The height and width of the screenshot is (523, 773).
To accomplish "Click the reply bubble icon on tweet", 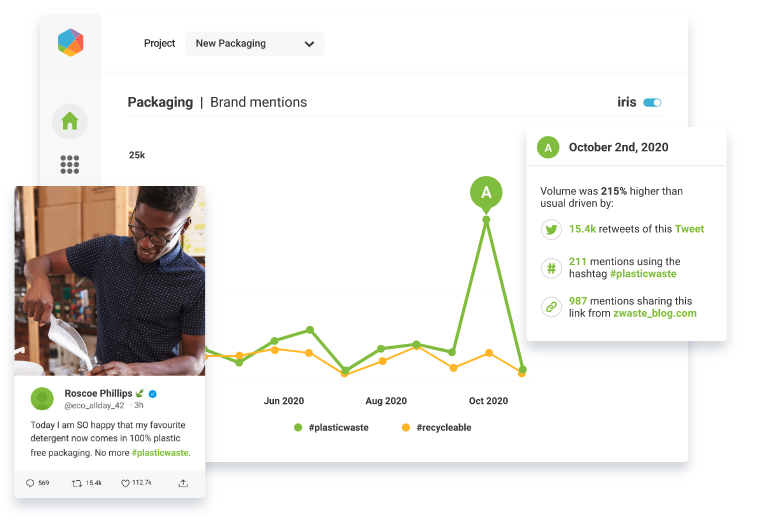I will [30, 483].
